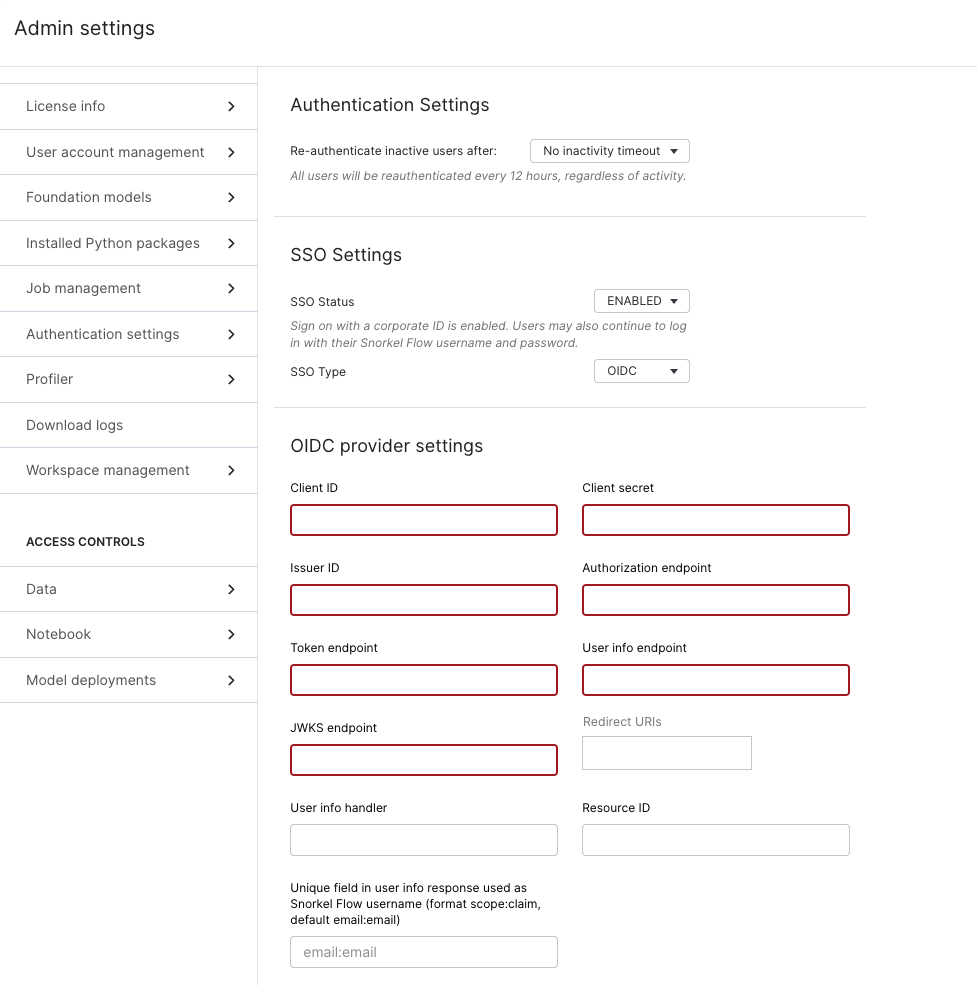
Task: Open Authentication settings in the sidebar
Action: [128, 334]
